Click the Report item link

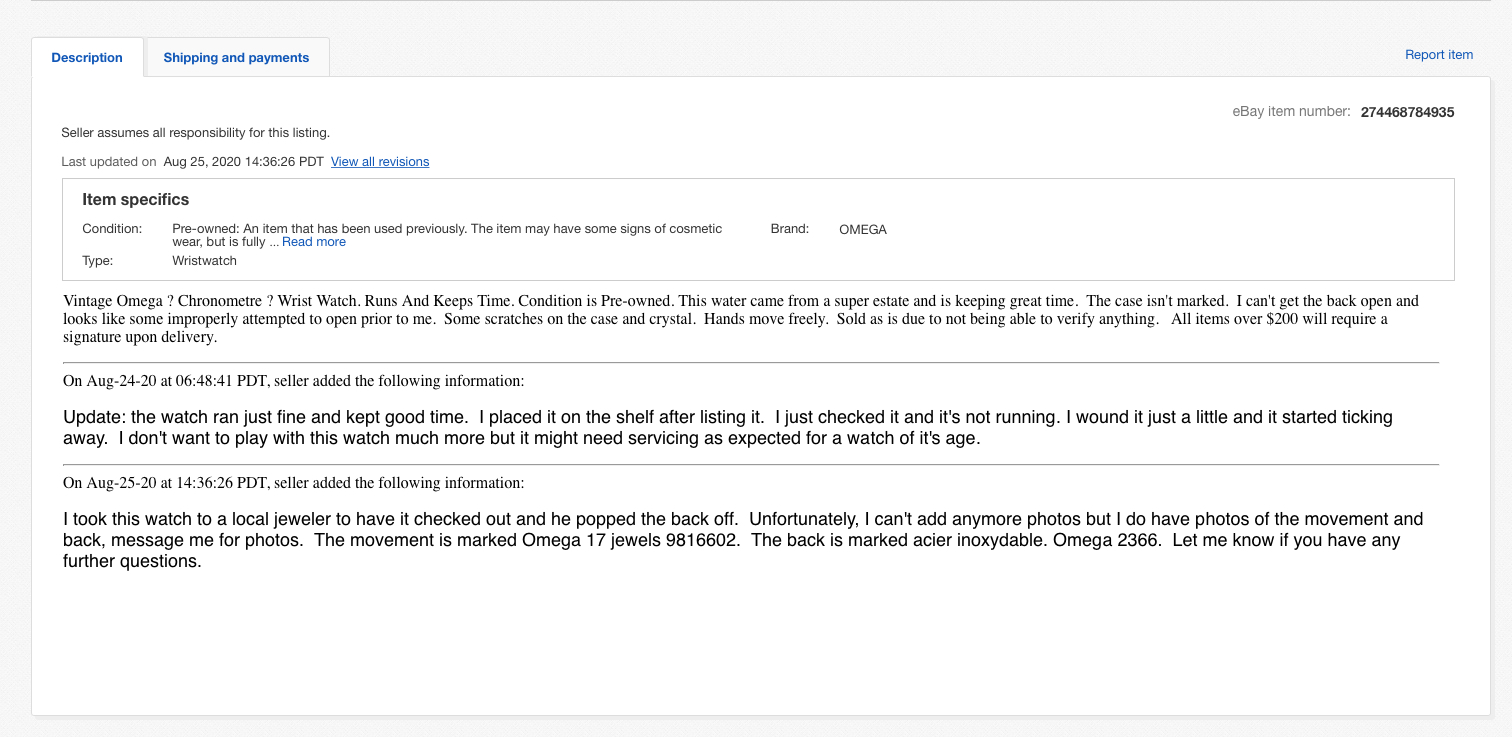[1438, 55]
